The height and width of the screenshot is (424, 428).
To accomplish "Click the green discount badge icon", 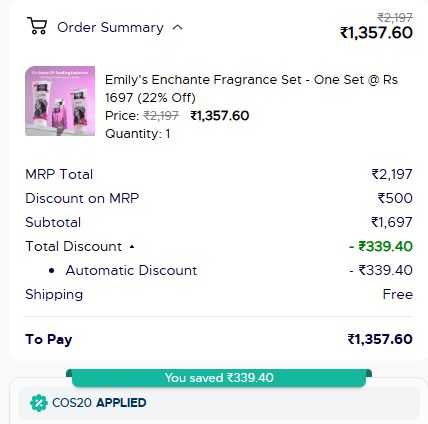I will [39, 403].
